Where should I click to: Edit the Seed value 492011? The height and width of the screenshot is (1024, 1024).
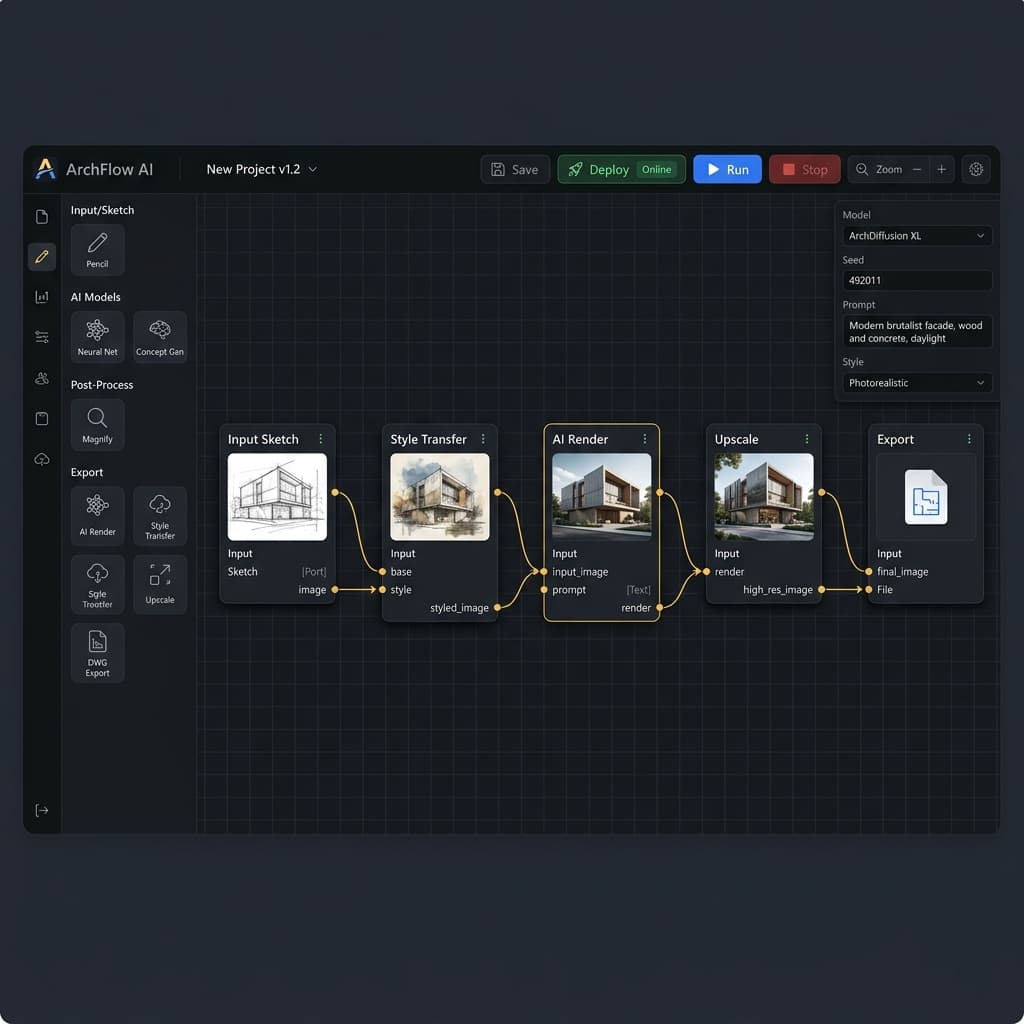[x=916, y=280]
